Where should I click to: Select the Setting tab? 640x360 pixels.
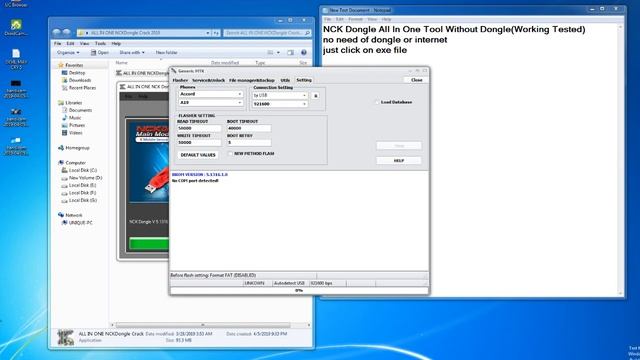[x=304, y=80]
